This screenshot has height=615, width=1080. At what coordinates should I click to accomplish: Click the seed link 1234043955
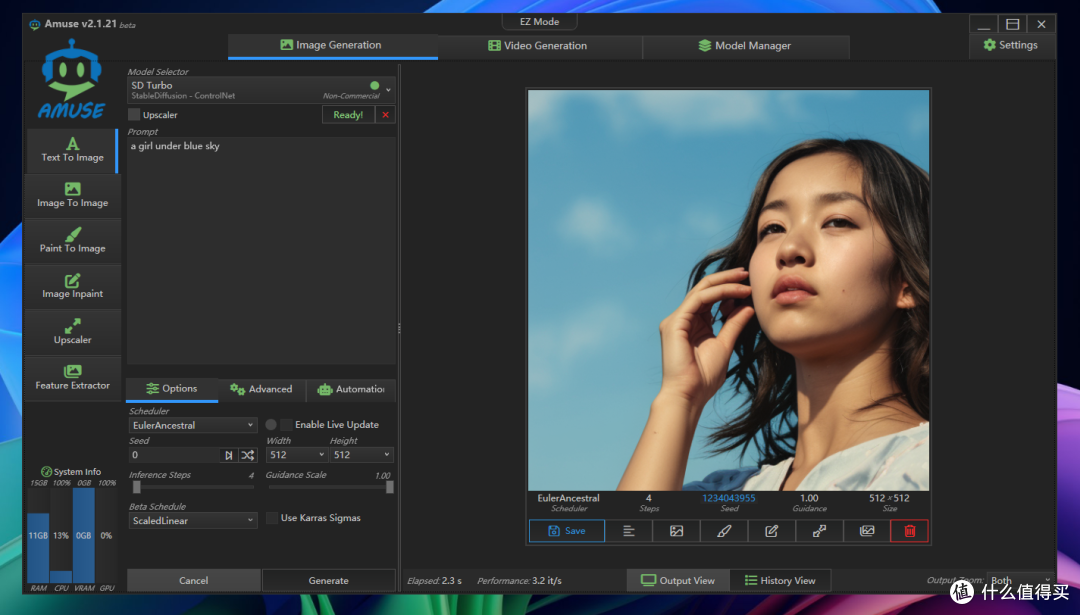pos(729,498)
